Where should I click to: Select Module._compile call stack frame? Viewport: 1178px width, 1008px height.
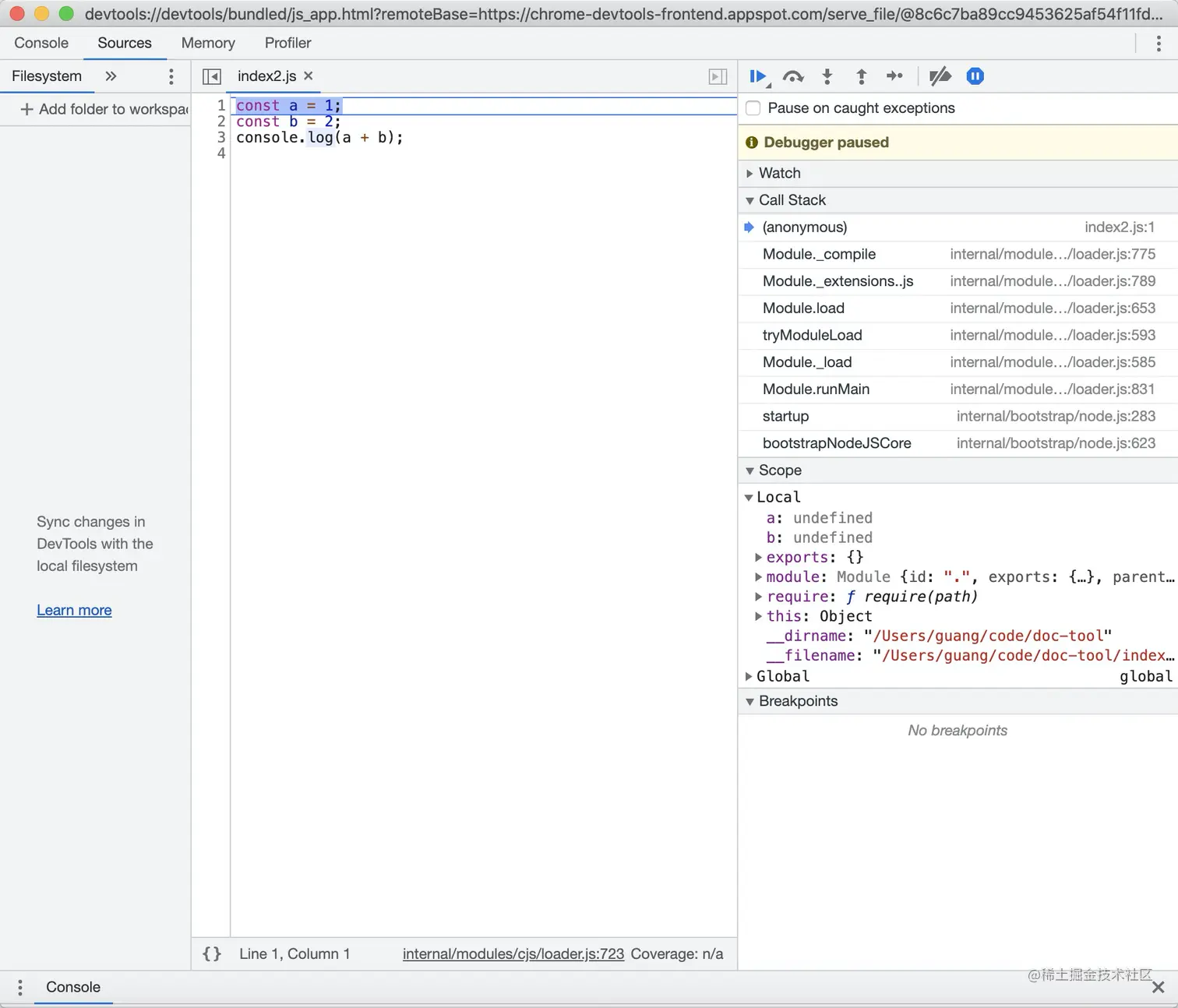819,254
